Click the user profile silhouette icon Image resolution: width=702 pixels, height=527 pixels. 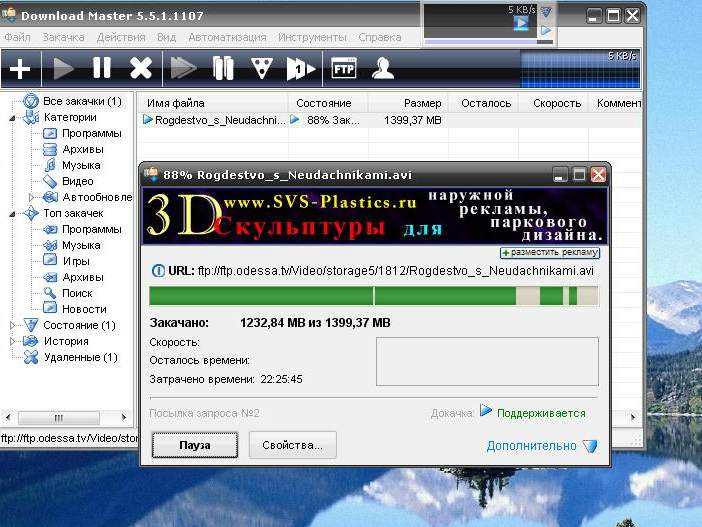pos(383,69)
